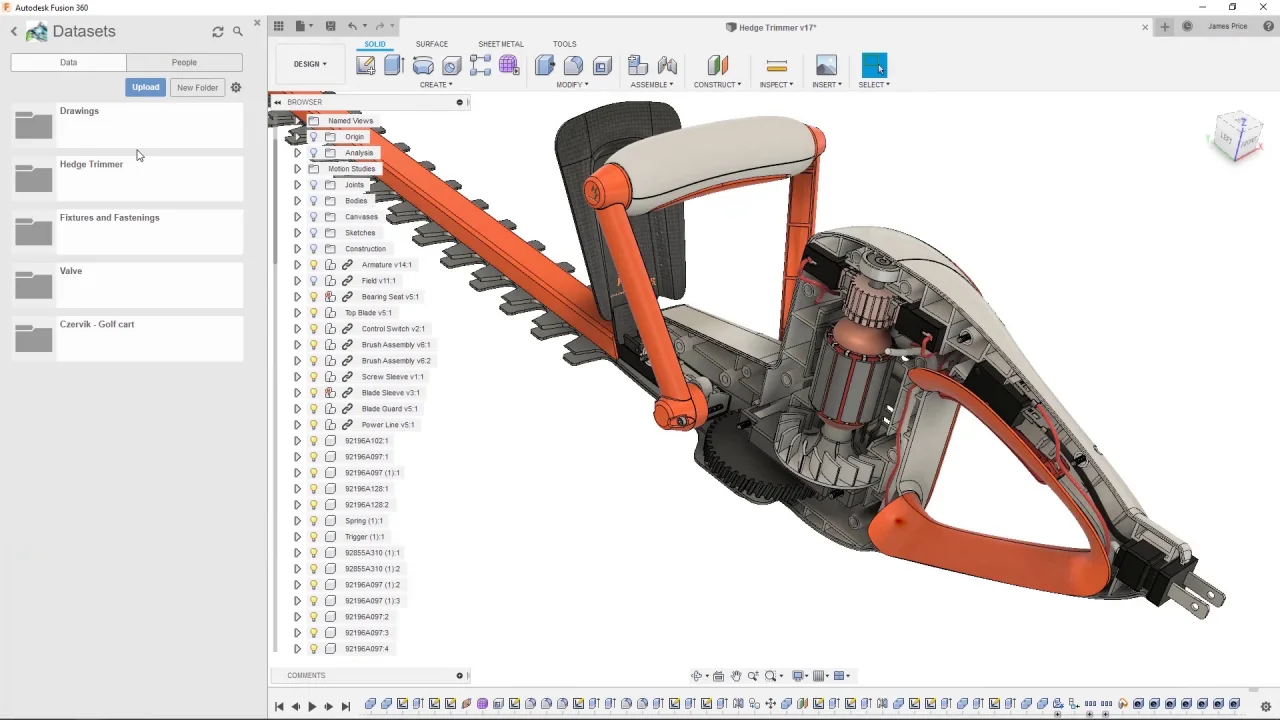Click the Upload button
This screenshot has height=720, width=1280.
coord(145,87)
